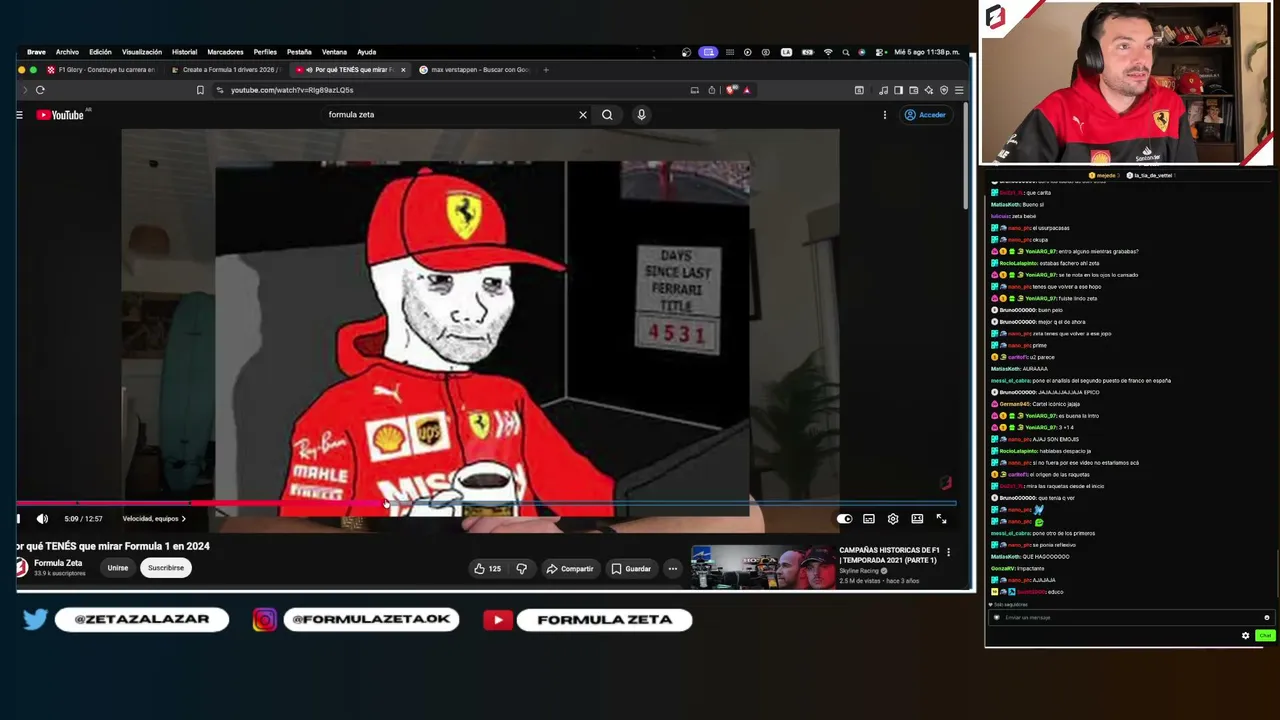
Task: Click the page scrollbar of the YouTube window
Action: pos(966,155)
